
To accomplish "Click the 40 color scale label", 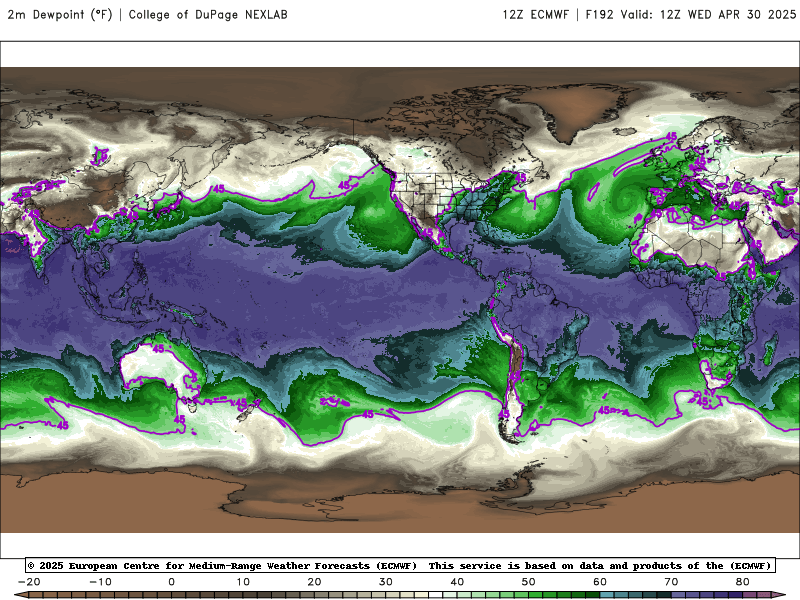I will pyautogui.click(x=457, y=582).
